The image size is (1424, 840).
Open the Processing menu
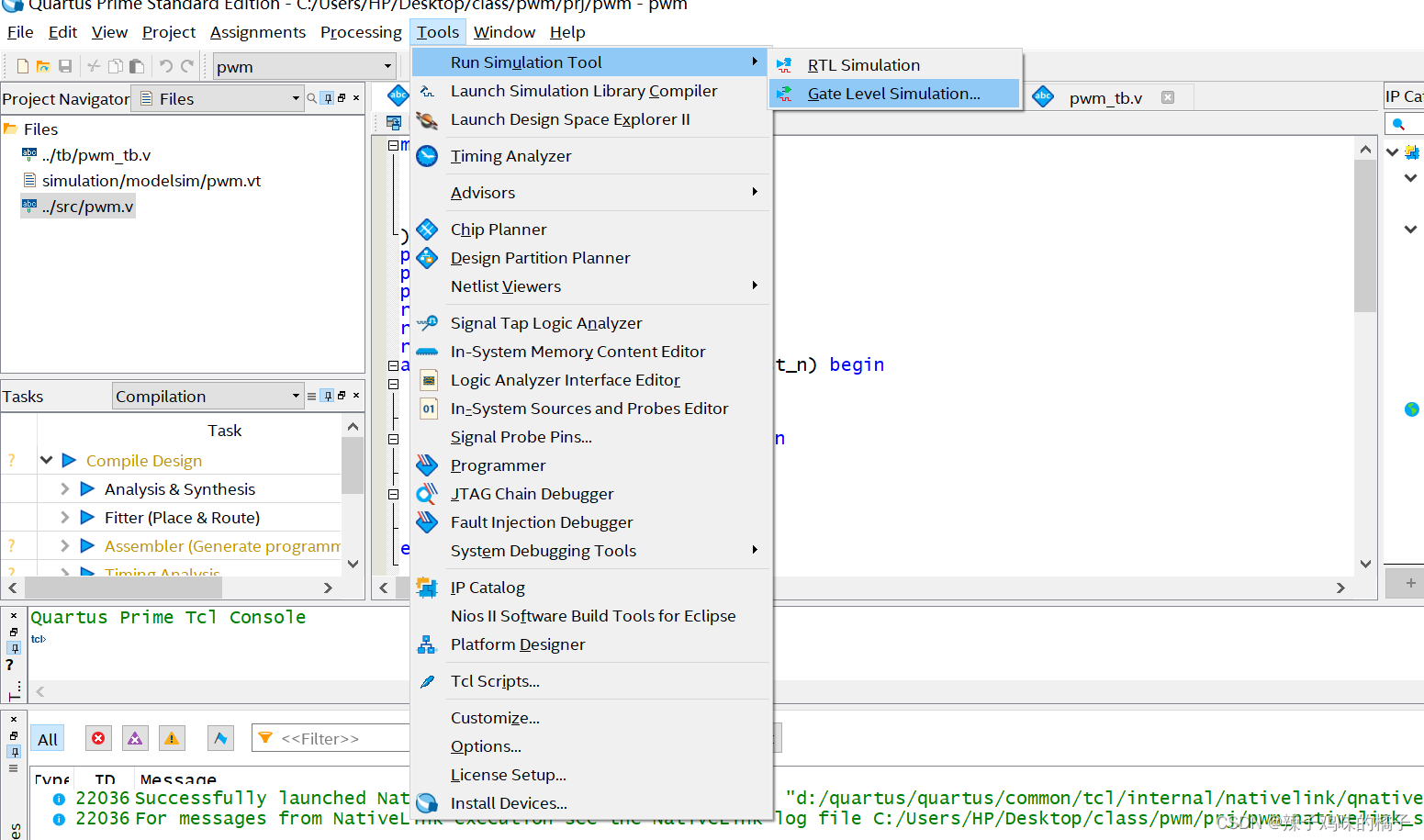pos(361,32)
